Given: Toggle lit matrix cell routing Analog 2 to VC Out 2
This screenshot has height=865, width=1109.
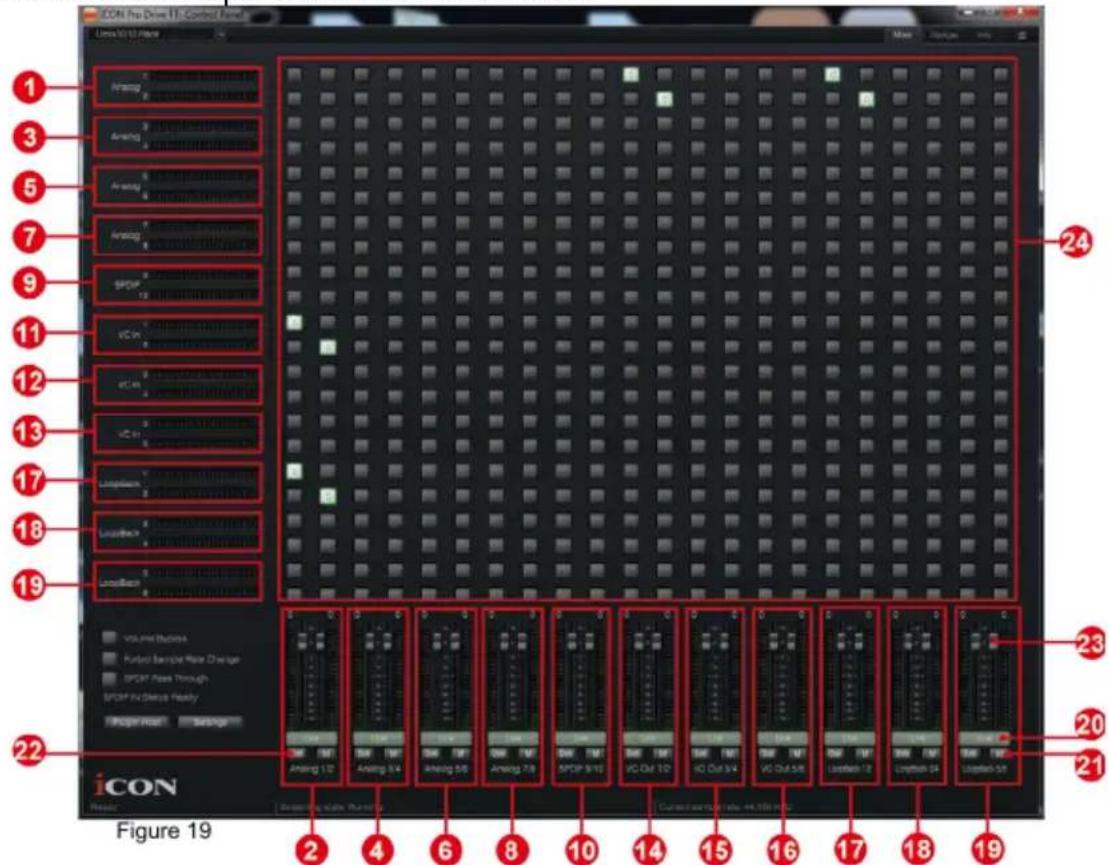Looking at the screenshot, I should [x=664, y=99].
